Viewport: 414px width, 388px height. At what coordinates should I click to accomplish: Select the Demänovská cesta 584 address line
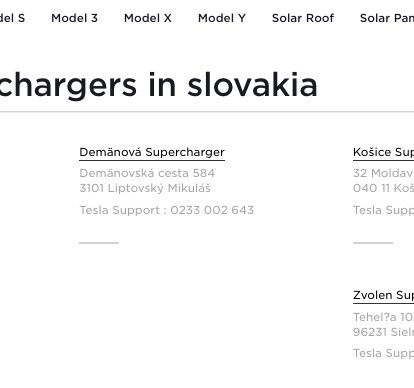coord(147,173)
